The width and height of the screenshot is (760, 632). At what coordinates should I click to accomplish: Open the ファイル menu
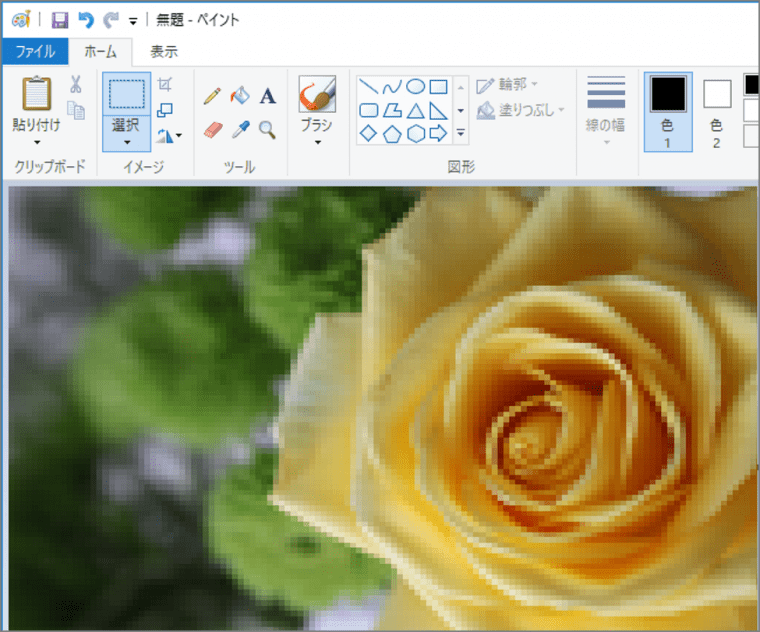tap(35, 51)
